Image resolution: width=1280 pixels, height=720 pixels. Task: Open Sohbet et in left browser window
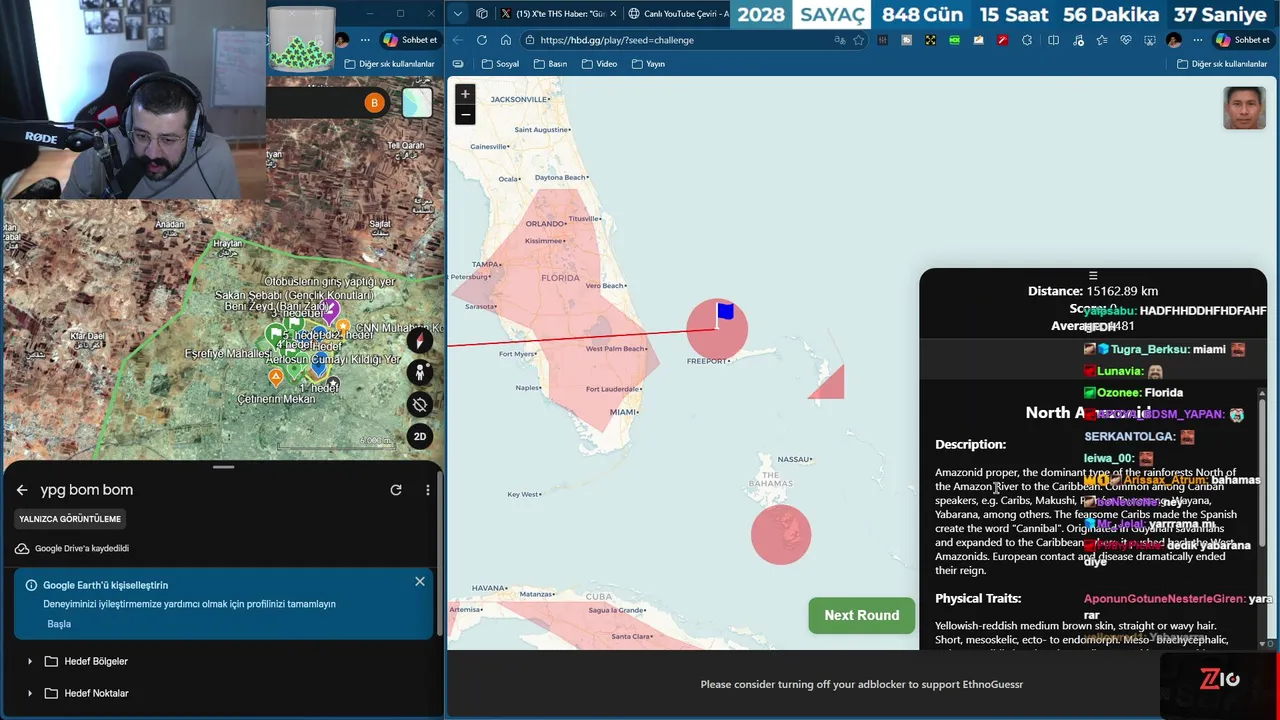pyautogui.click(x=410, y=40)
